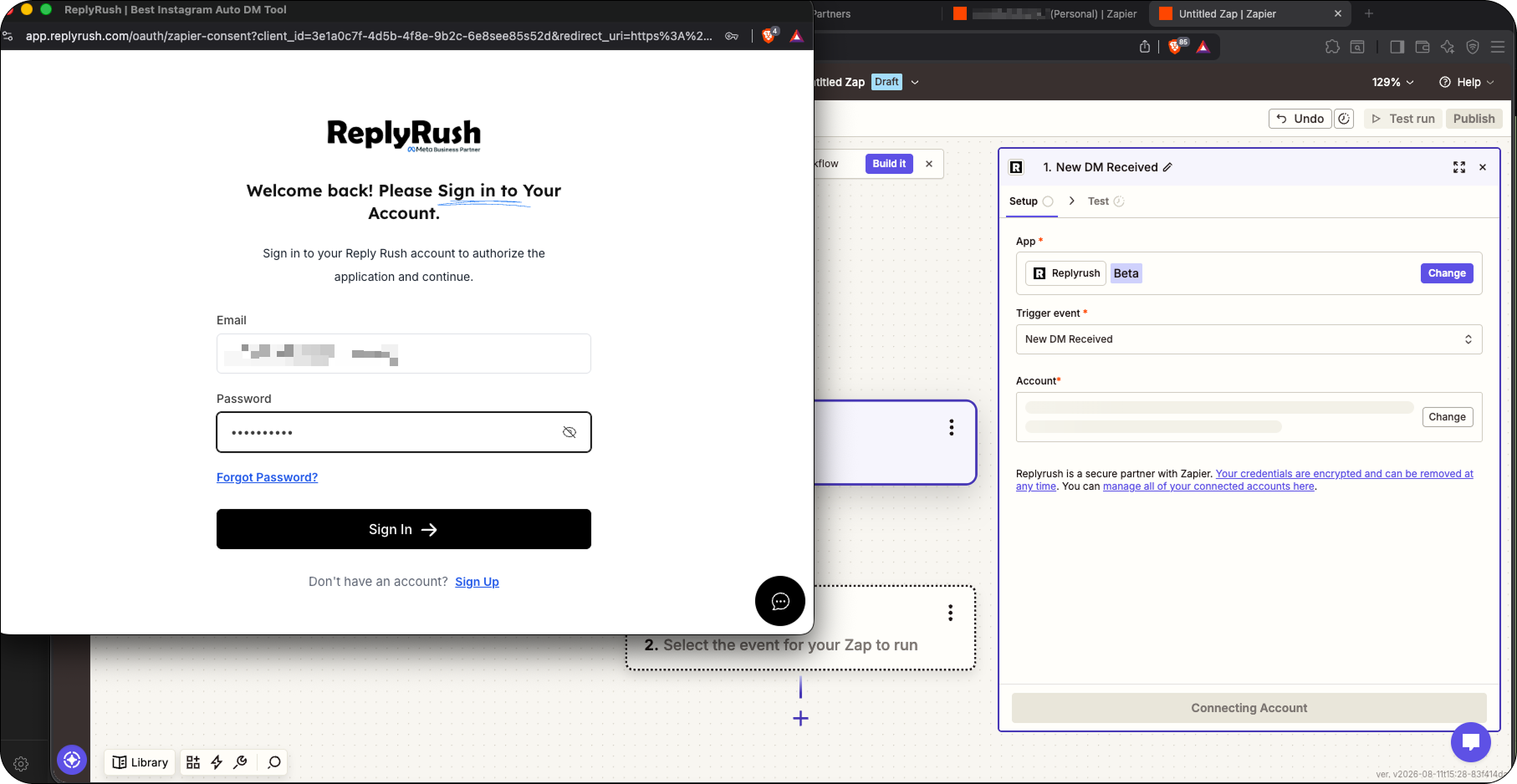Open manage all connected accounts link

click(x=1208, y=486)
